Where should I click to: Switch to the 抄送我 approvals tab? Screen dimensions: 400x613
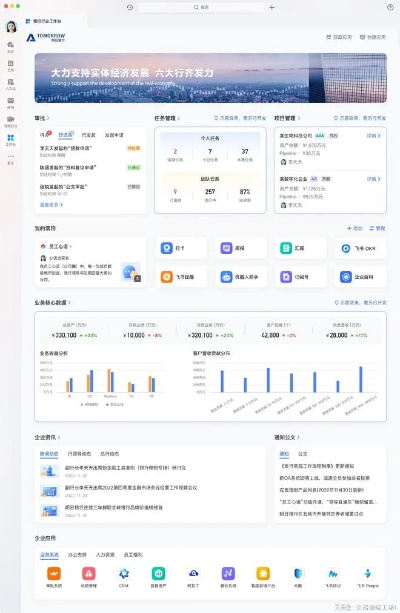66,135
